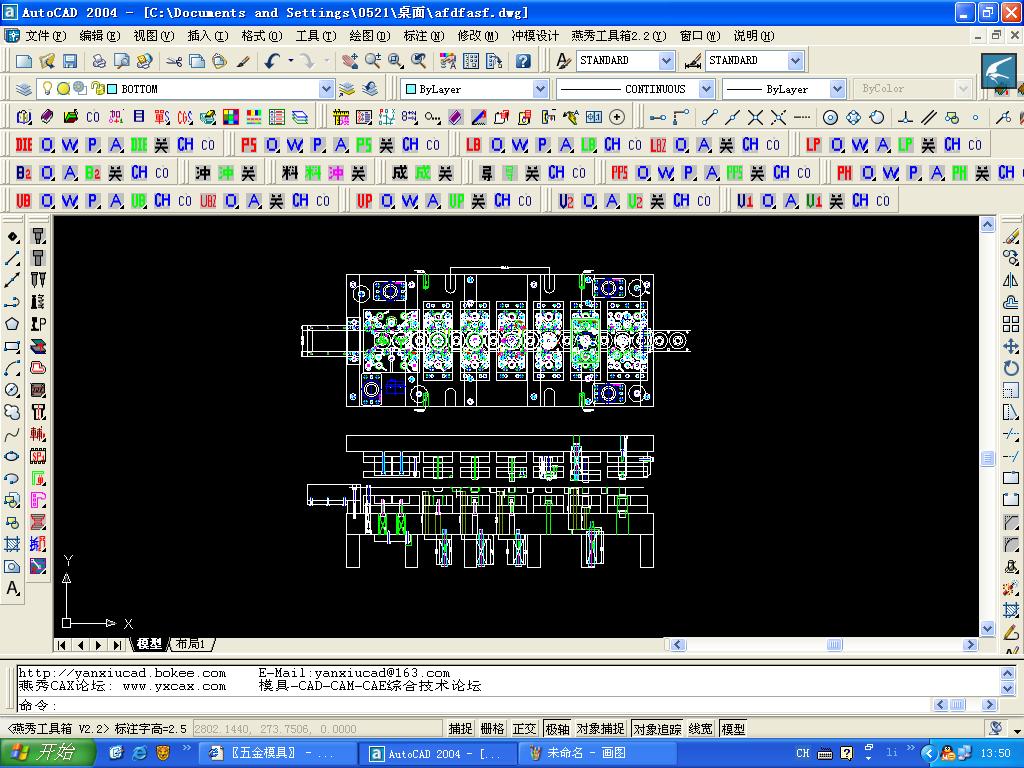Click the vertical drawing scrollbar thumb

[987, 458]
